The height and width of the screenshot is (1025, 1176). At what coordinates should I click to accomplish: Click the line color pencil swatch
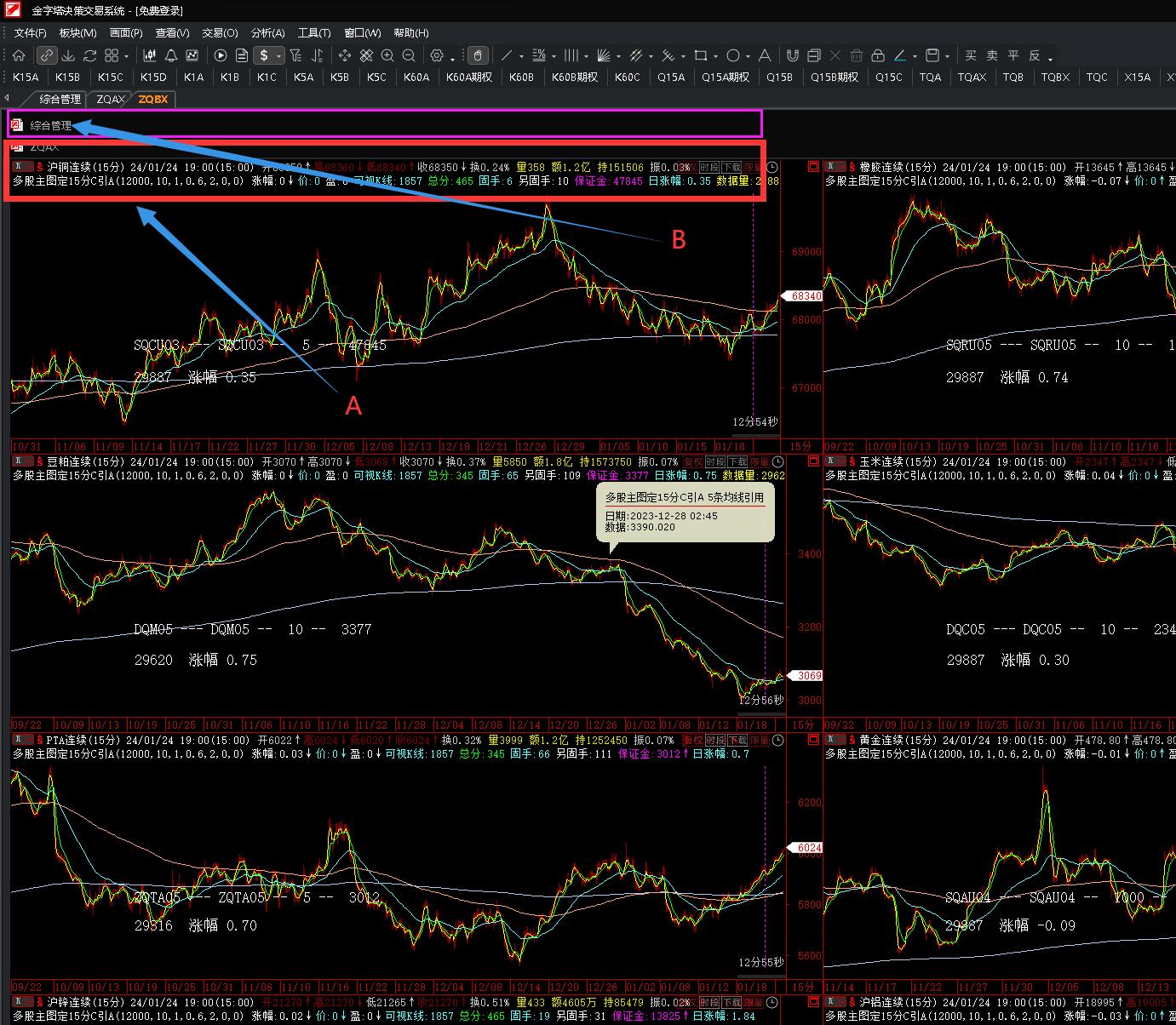pos(899,55)
